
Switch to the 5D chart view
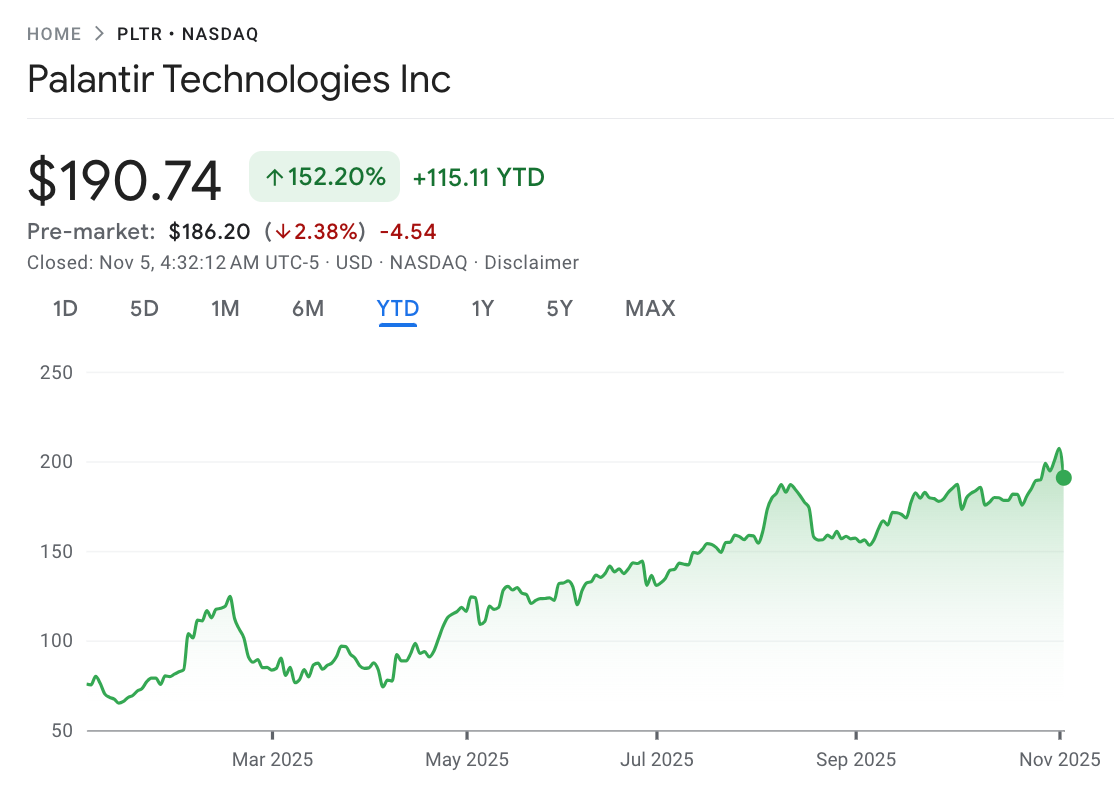(x=143, y=309)
